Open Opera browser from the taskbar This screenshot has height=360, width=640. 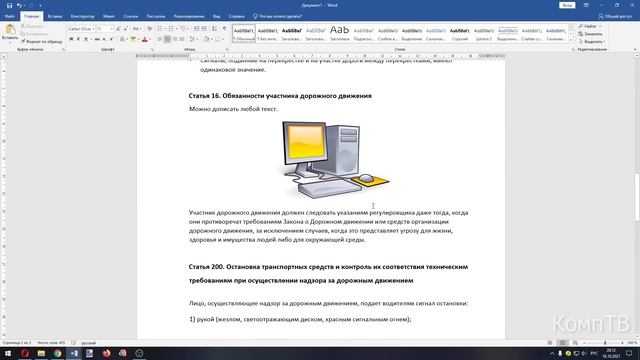pos(24,353)
